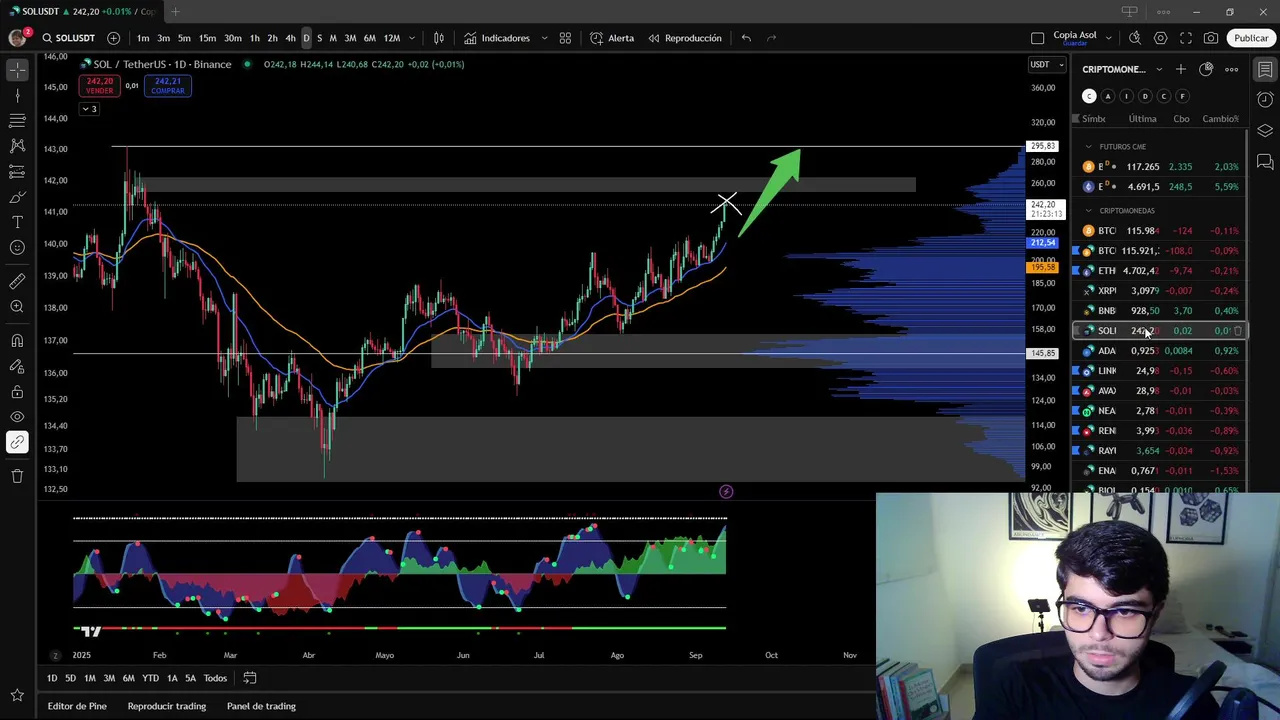The height and width of the screenshot is (720, 1280).
Task: Open the candle chart type selector
Action: pos(438,38)
